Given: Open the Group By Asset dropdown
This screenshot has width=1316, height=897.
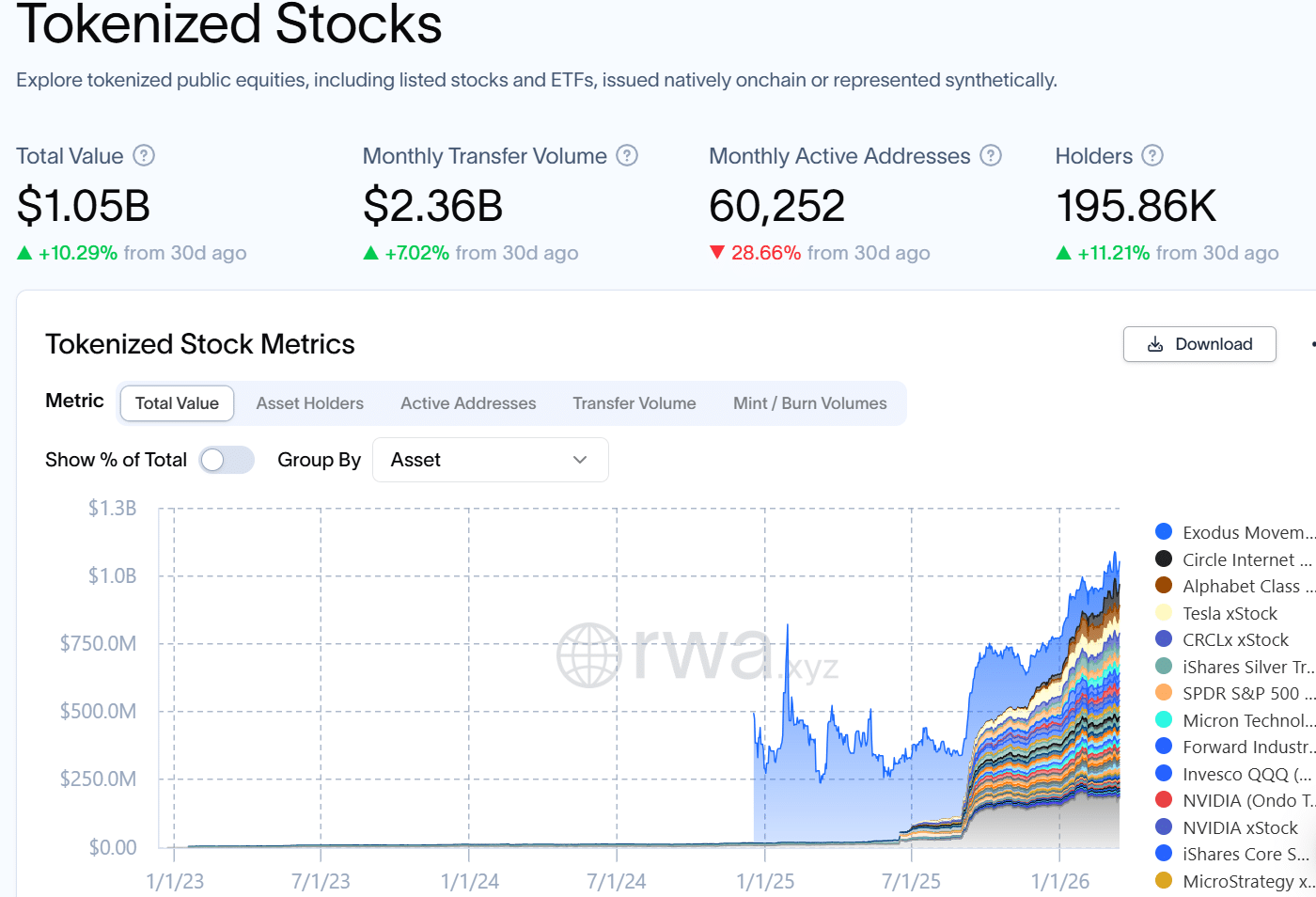Looking at the screenshot, I should 490,460.
